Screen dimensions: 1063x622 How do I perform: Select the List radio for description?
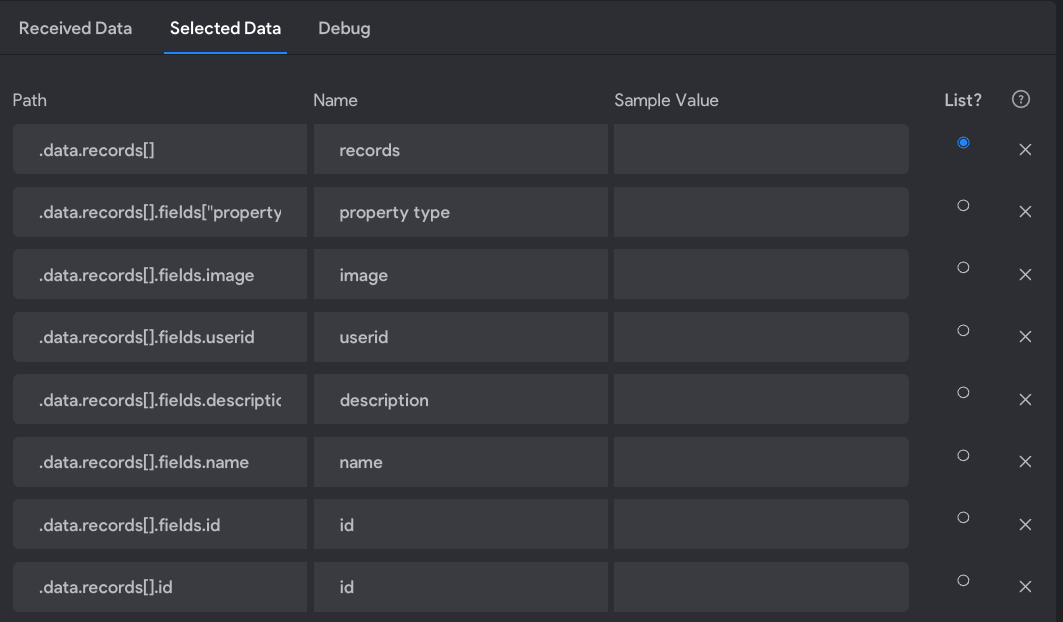pos(963,393)
